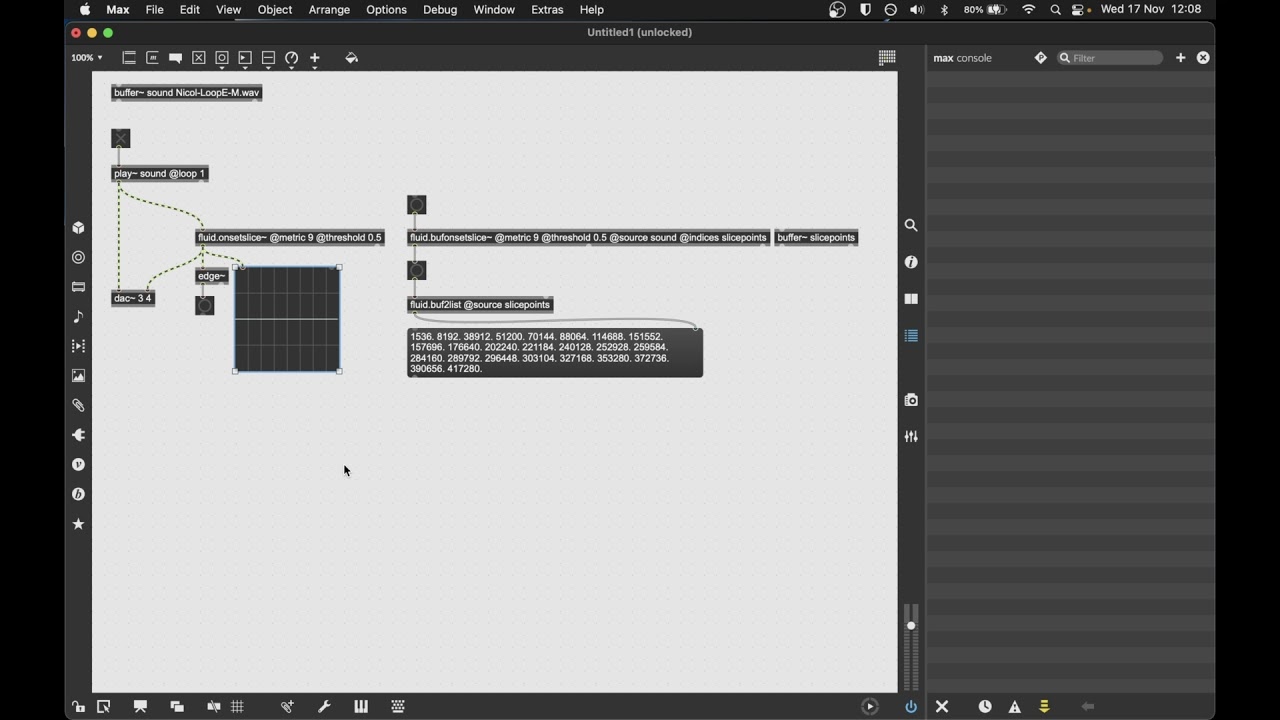This screenshot has height=720, width=1280.
Task: Open the Objects browser in left sidebar
Action: coord(79,228)
